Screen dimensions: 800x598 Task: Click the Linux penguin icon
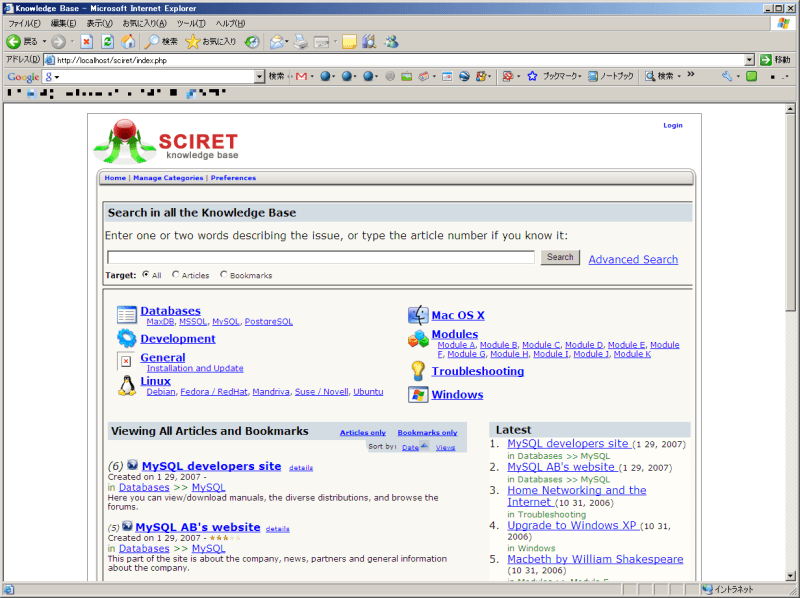tap(126, 386)
